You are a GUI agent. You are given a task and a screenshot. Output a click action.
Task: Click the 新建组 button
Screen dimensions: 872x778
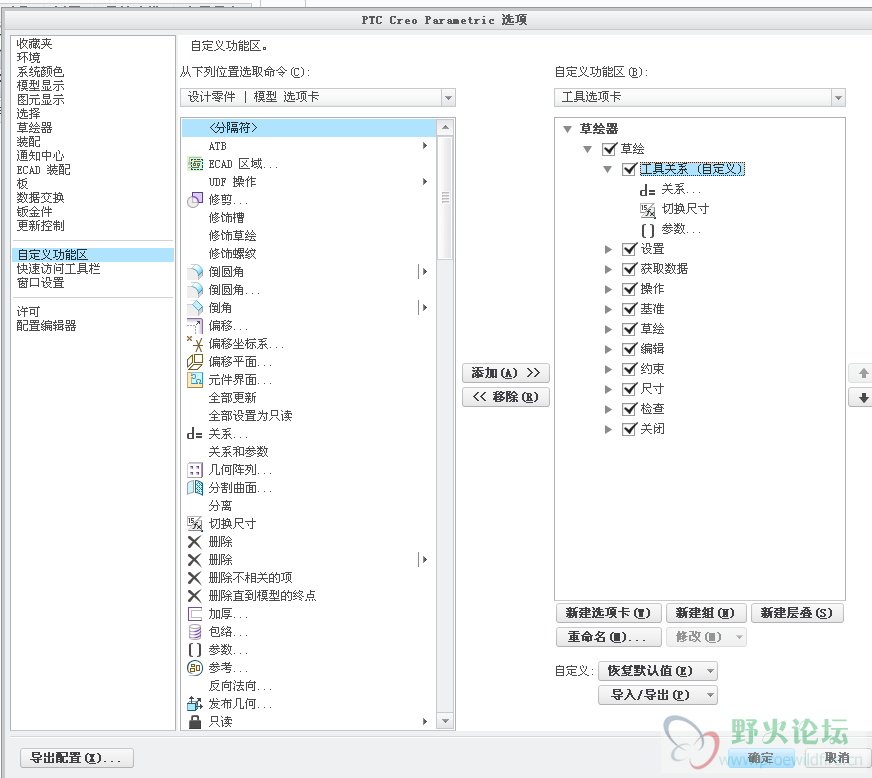pos(705,613)
